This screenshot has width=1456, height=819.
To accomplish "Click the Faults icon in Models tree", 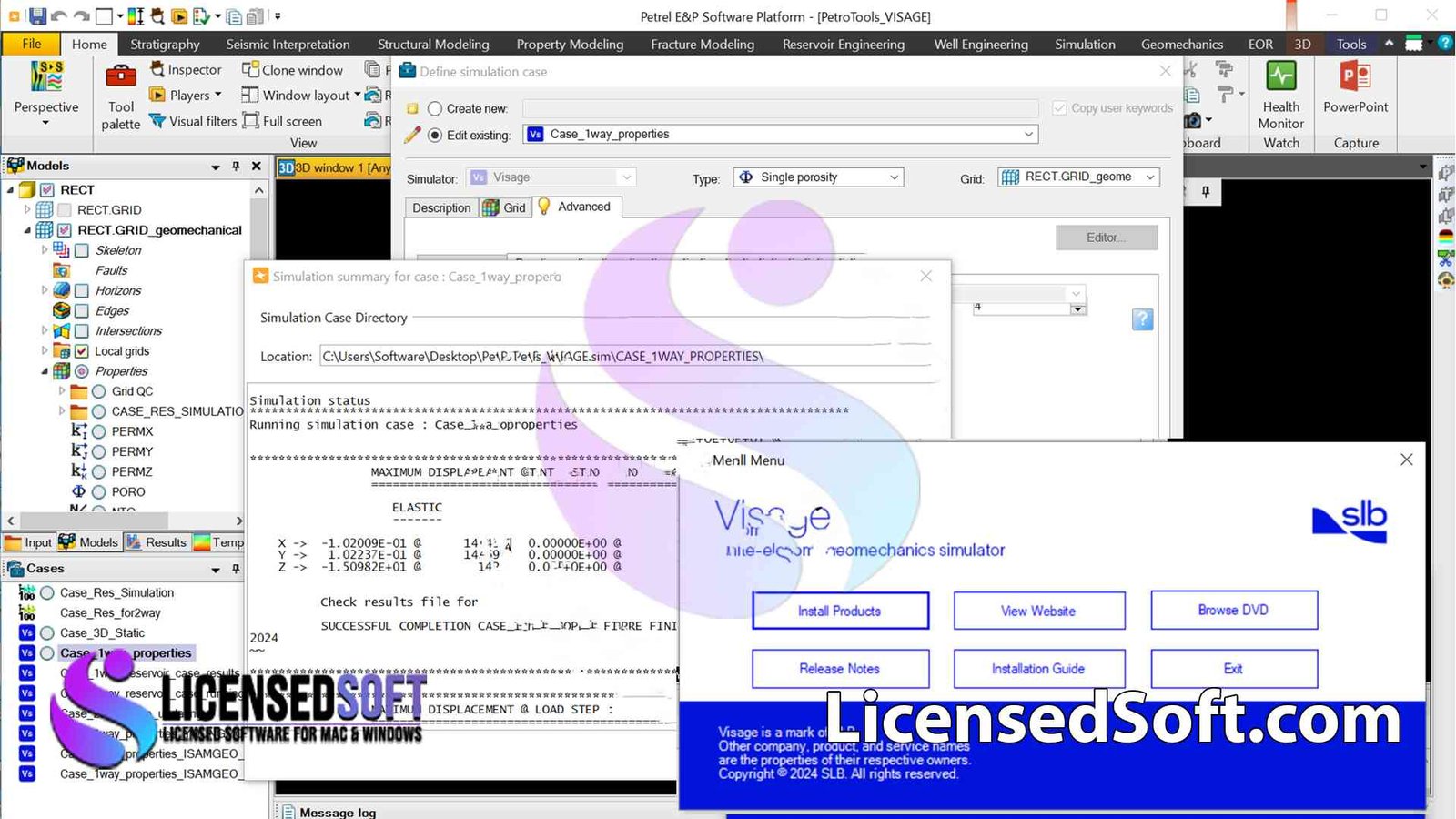I will (62, 270).
